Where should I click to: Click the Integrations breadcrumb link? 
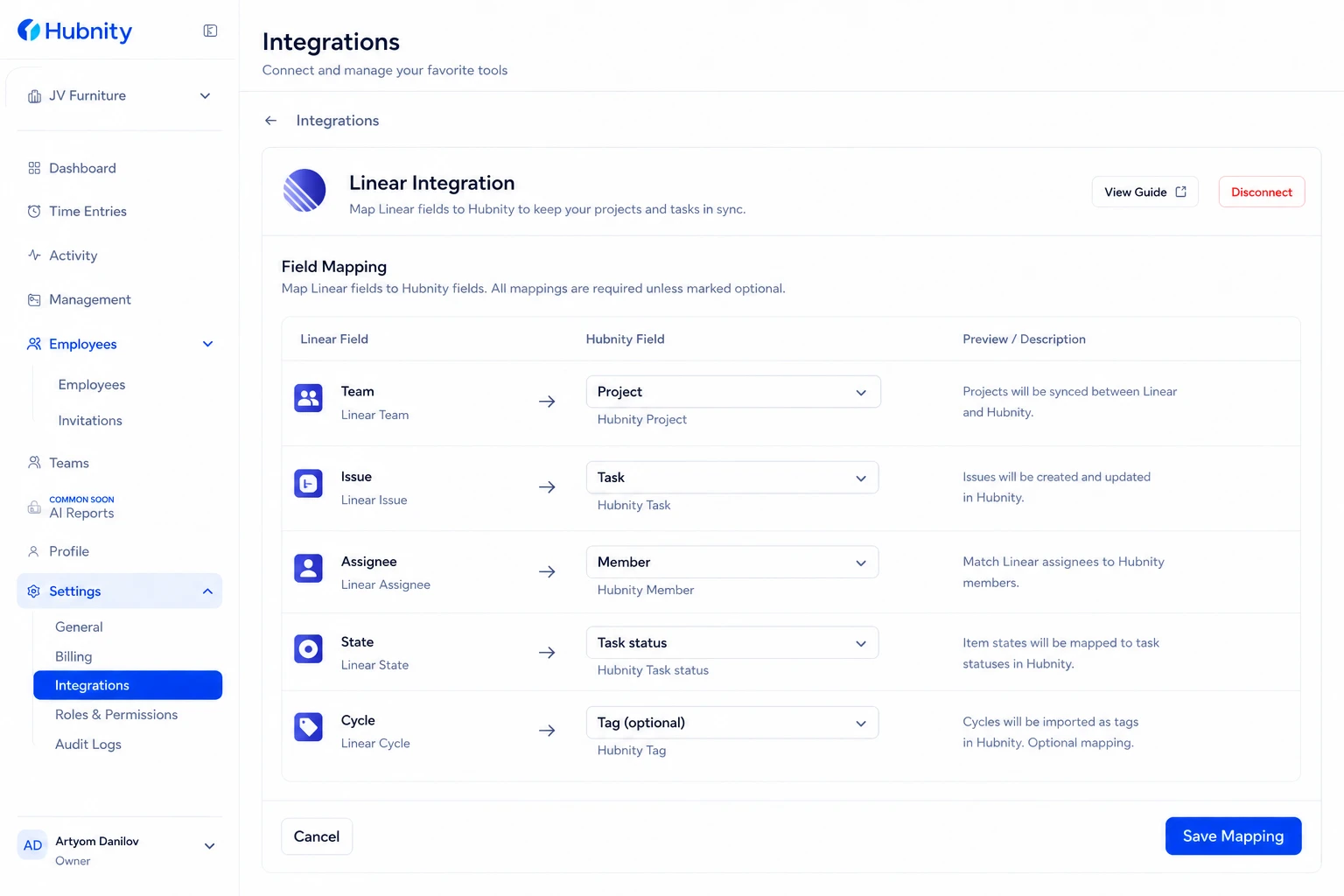[x=338, y=121]
